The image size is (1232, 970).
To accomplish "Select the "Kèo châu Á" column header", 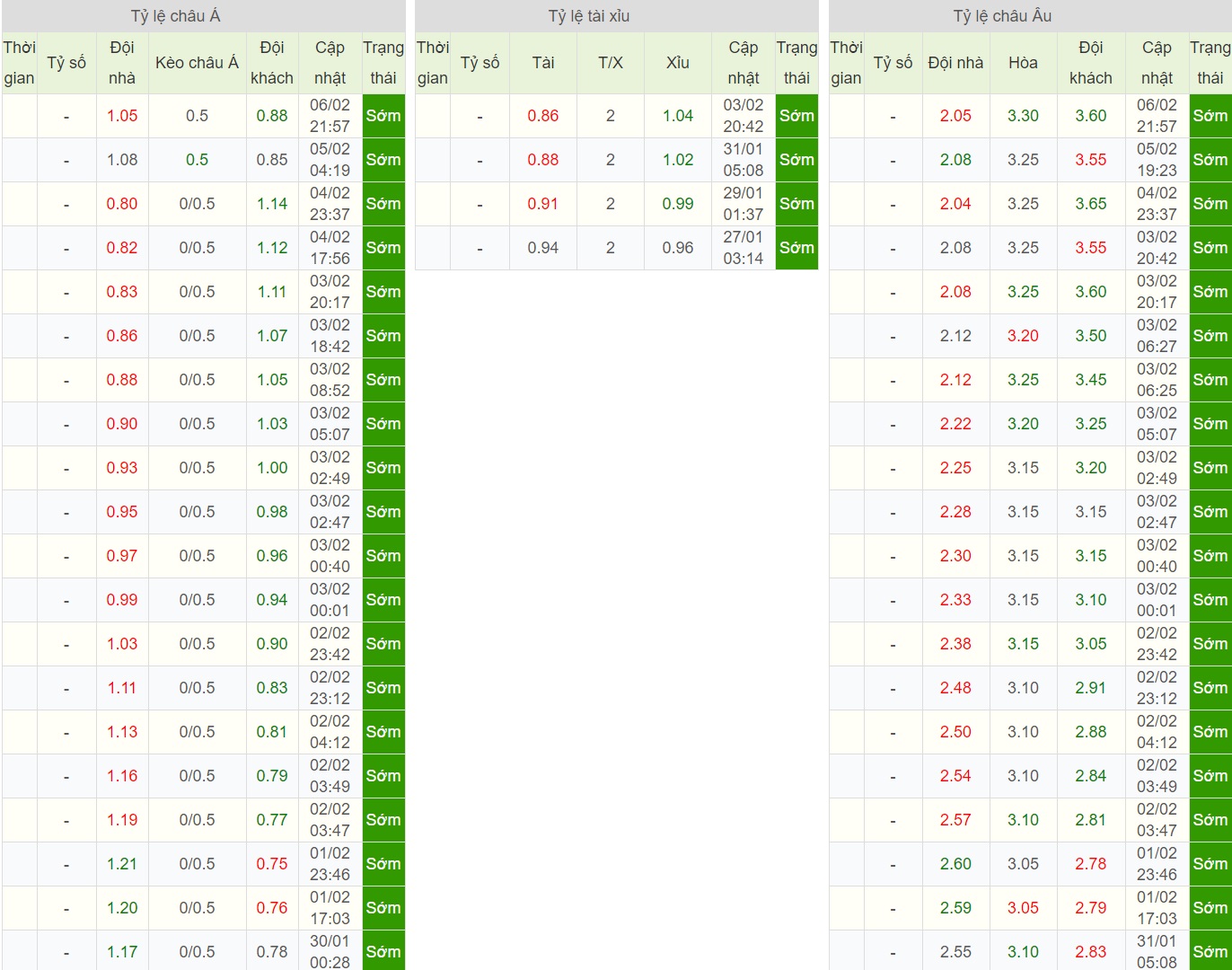I will (197, 63).
